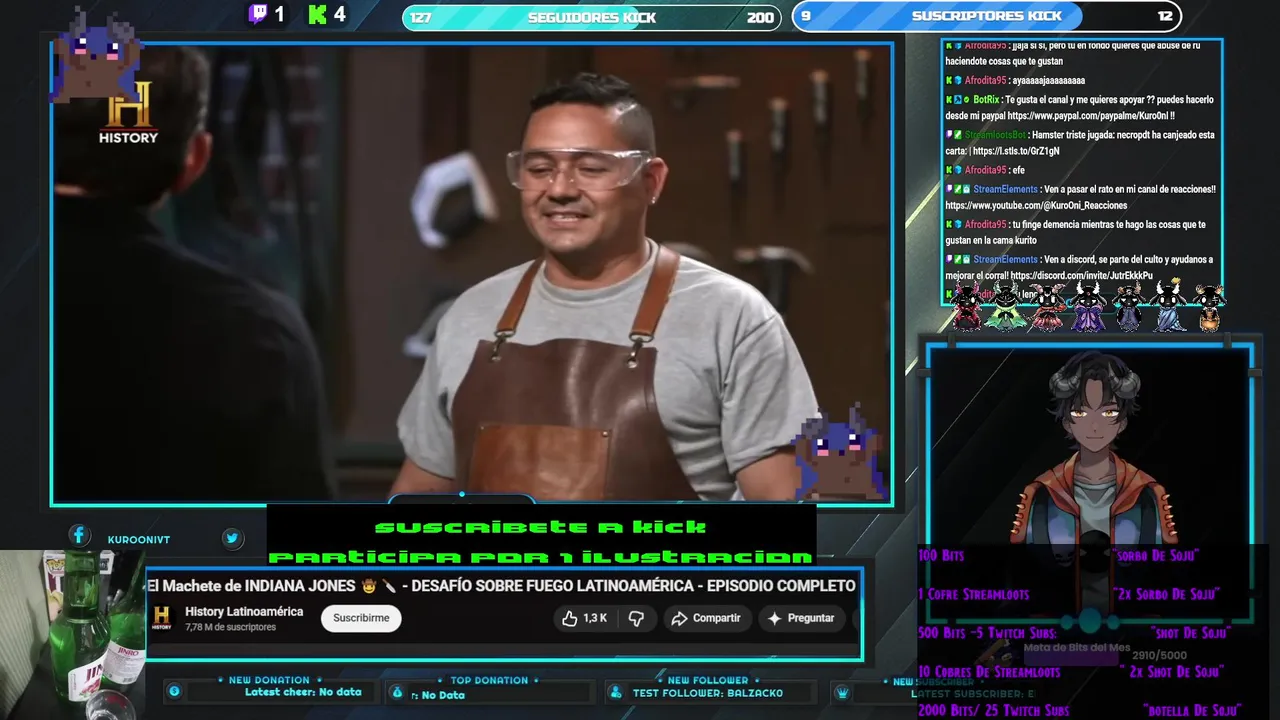Open the discord.com/invite link in chat
The height and width of the screenshot is (720, 1280).
click(1081, 275)
